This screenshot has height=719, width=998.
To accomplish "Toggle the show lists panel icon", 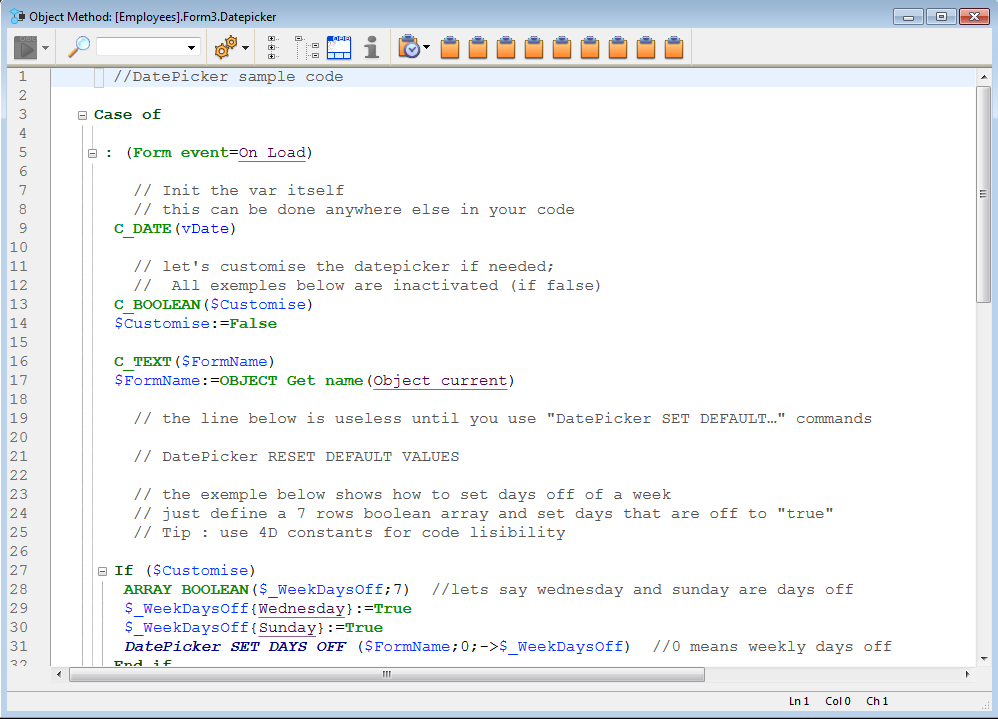I will 339,47.
